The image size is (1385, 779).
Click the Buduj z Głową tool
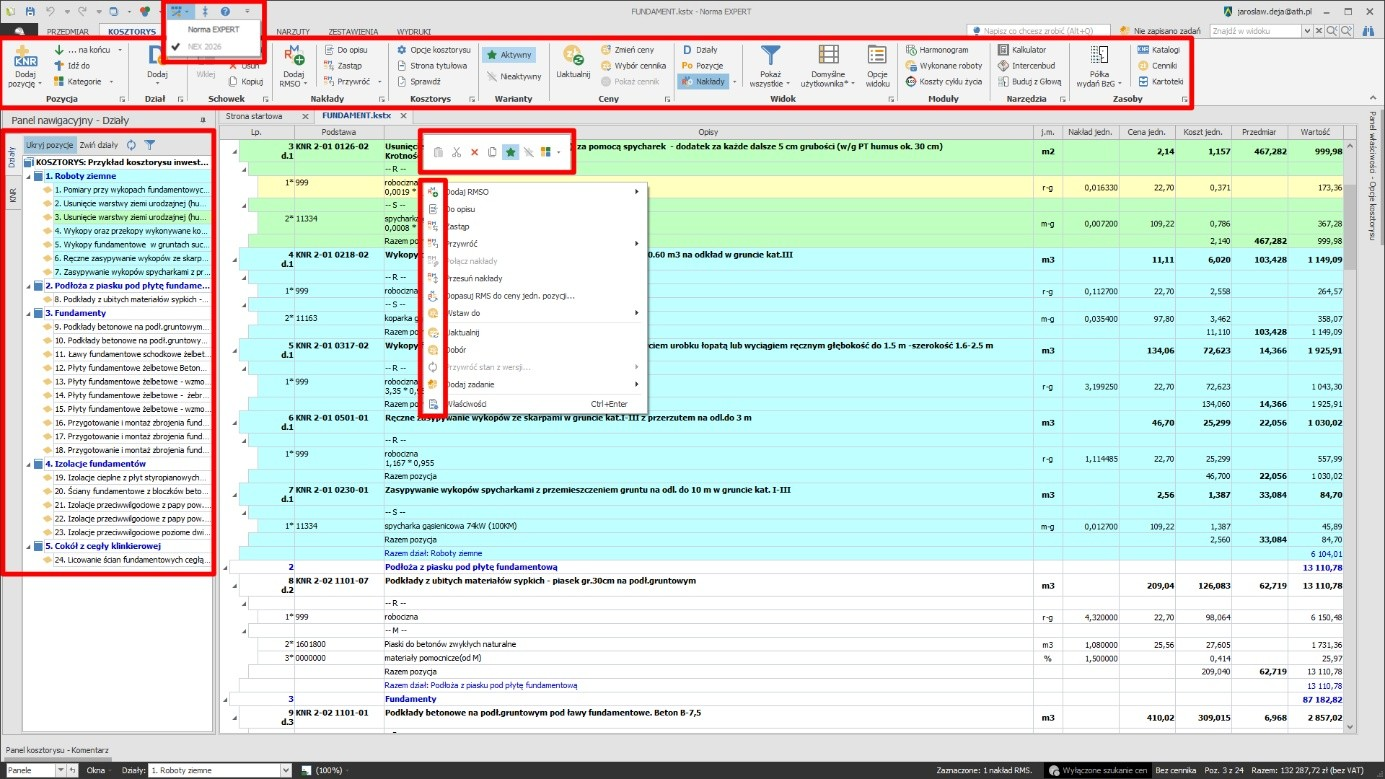[x=1029, y=82]
